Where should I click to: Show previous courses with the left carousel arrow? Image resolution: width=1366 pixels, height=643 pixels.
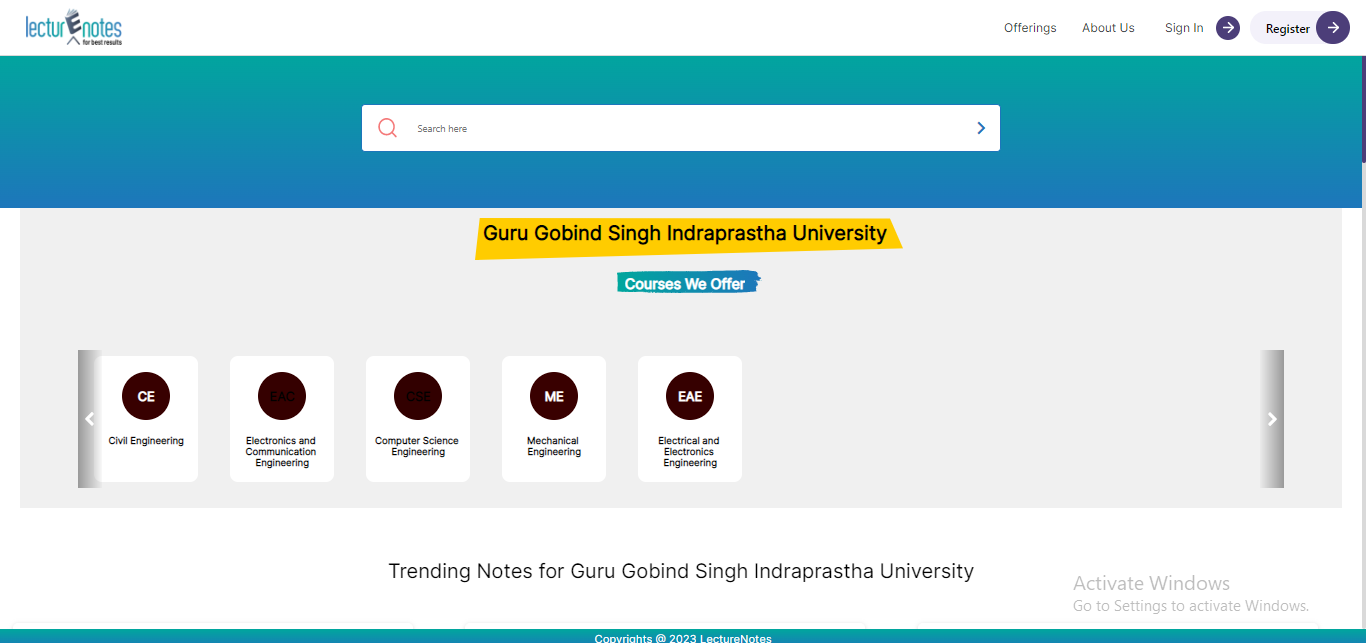(90, 419)
